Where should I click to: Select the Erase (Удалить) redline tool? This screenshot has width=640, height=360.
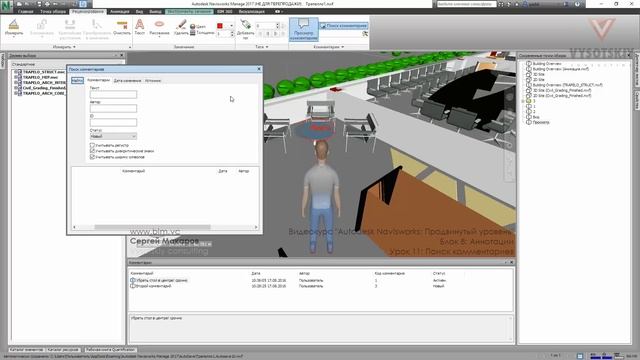pyautogui.click(x=181, y=27)
